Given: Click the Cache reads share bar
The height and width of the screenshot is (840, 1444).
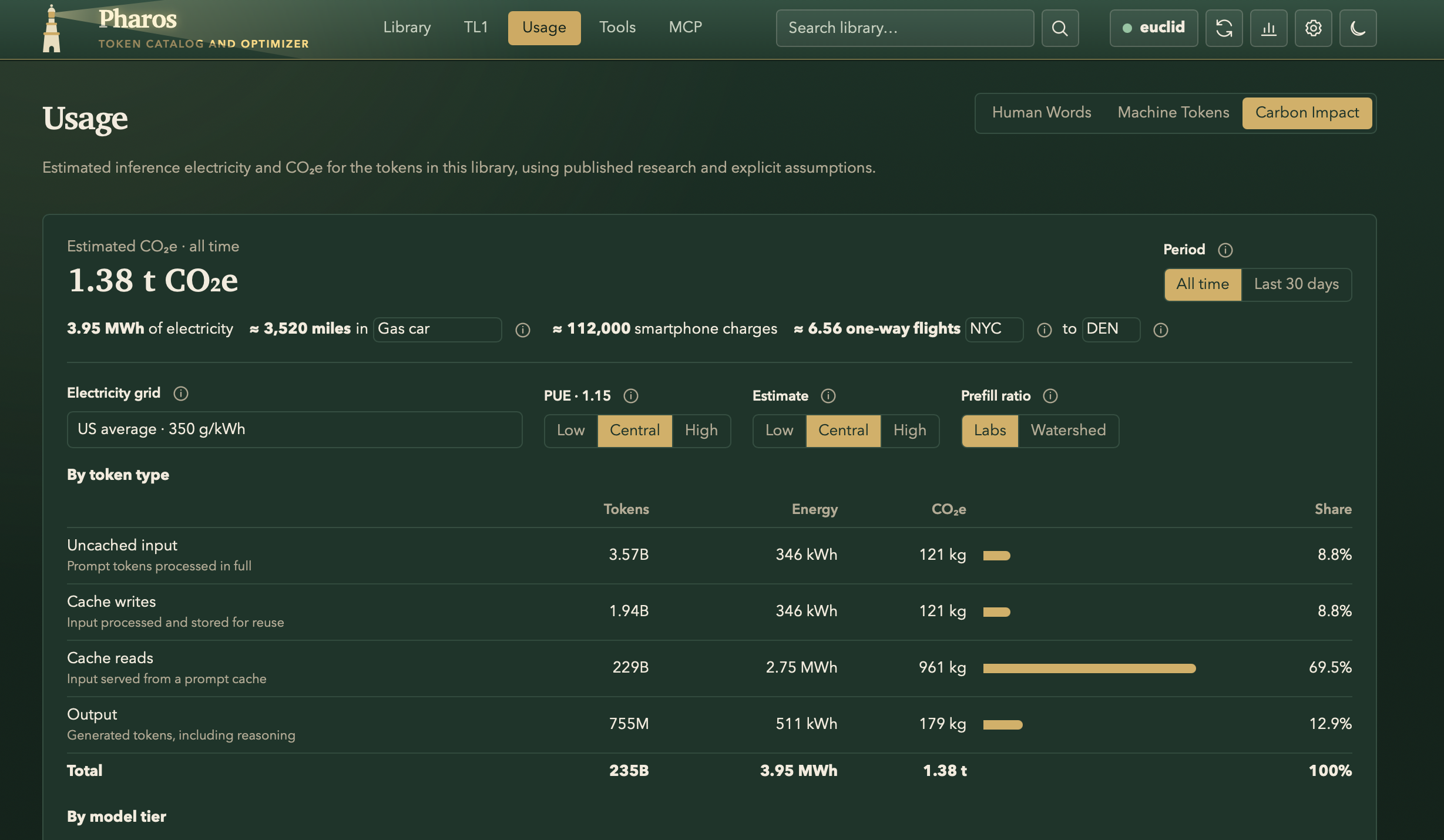Looking at the screenshot, I should point(1089,668).
